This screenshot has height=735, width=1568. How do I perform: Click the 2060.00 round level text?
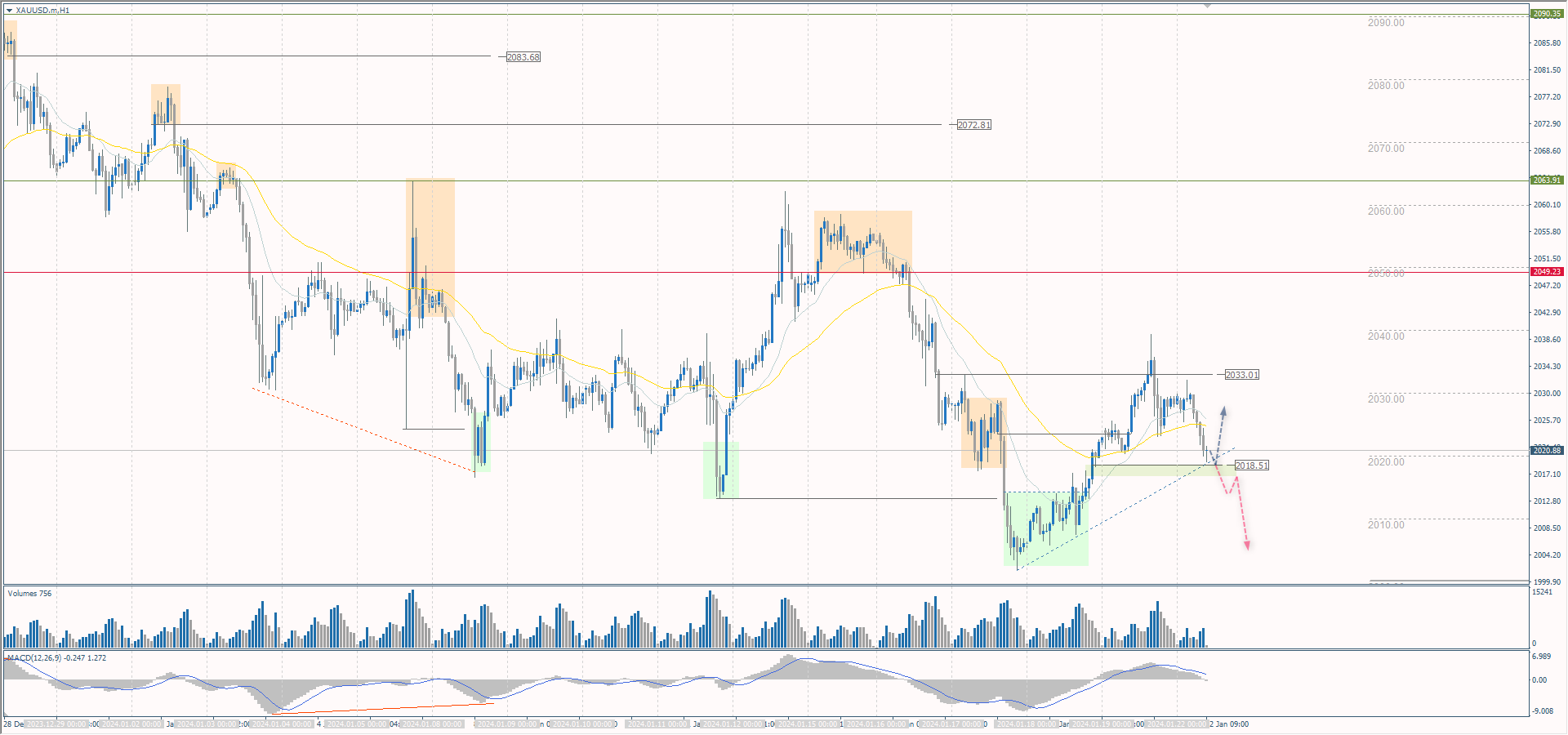click(x=1386, y=212)
